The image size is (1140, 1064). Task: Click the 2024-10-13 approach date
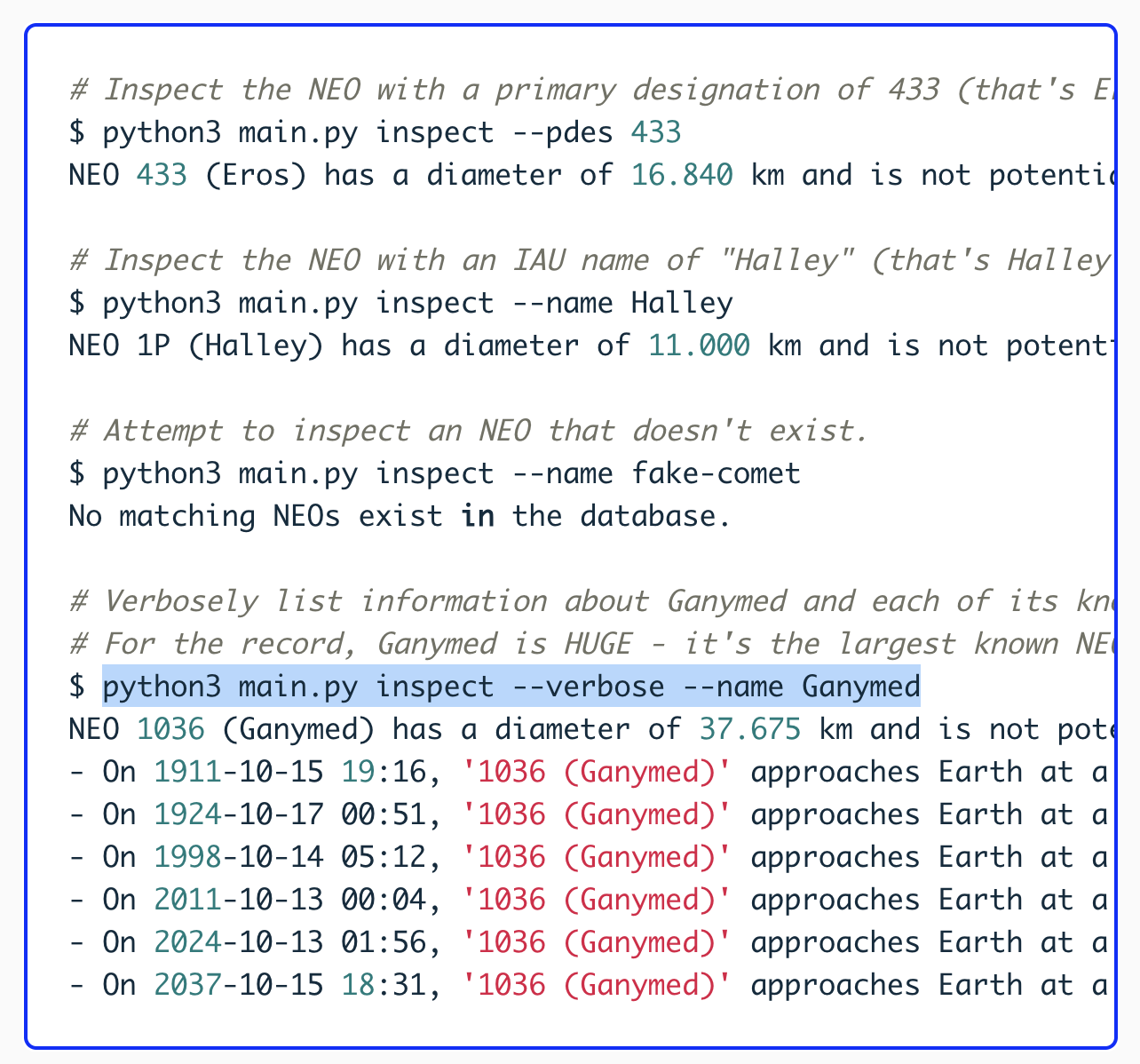pos(239,942)
